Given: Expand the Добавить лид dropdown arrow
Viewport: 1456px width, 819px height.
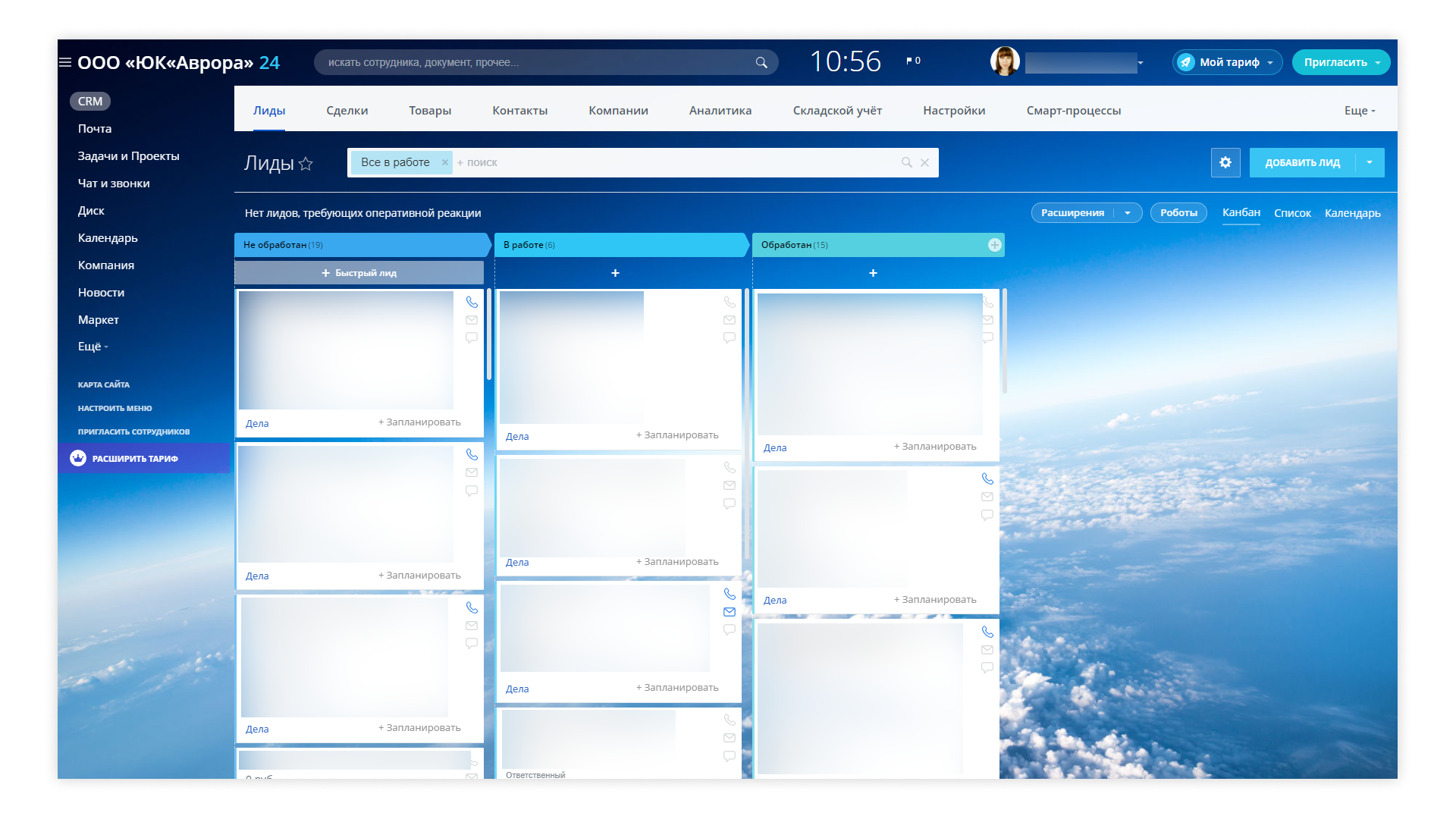Looking at the screenshot, I should pyautogui.click(x=1370, y=162).
